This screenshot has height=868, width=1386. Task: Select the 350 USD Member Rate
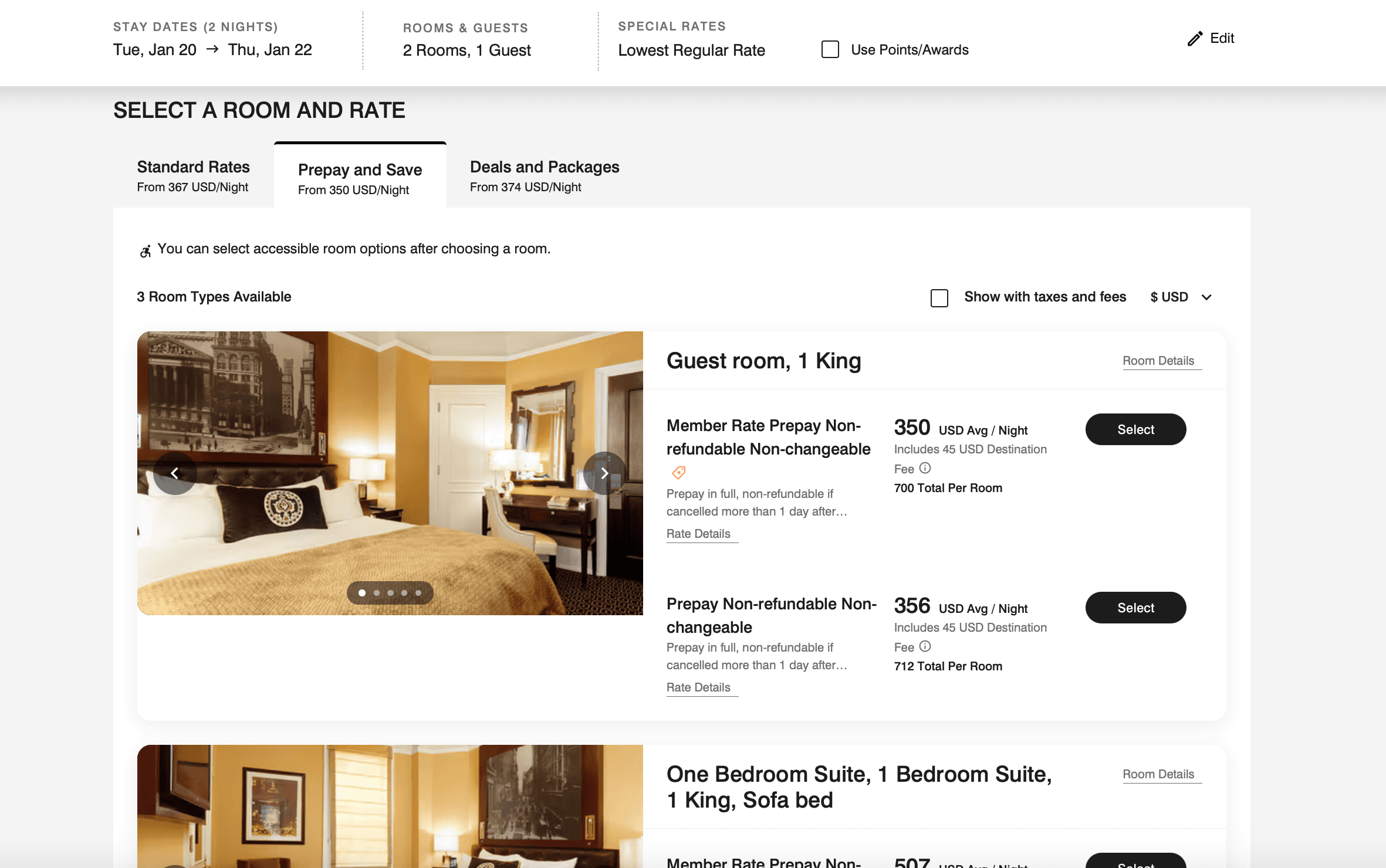coord(1135,429)
